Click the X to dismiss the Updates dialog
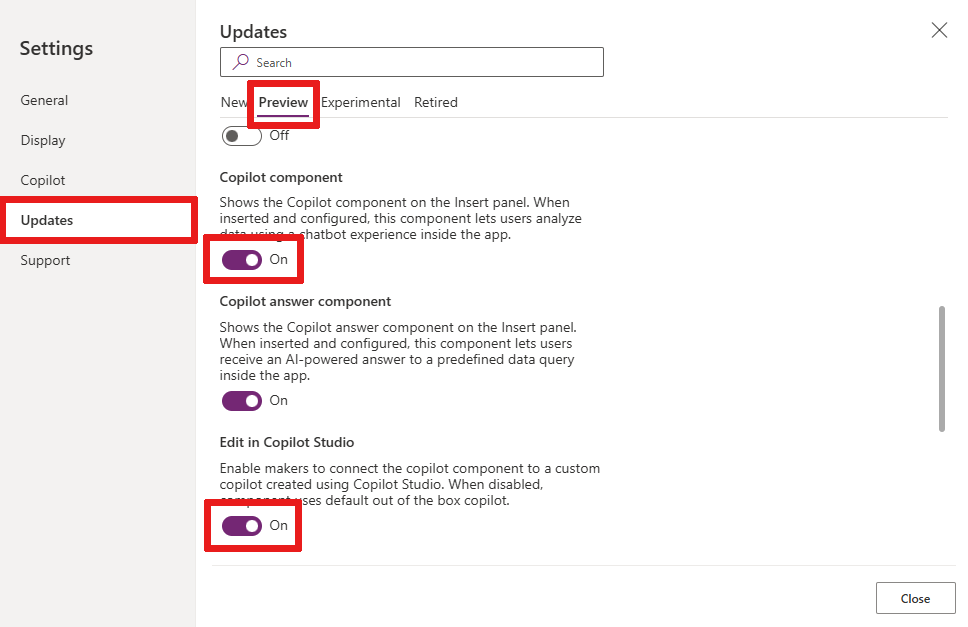The width and height of the screenshot is (968, 627). [x=938, y=30]
